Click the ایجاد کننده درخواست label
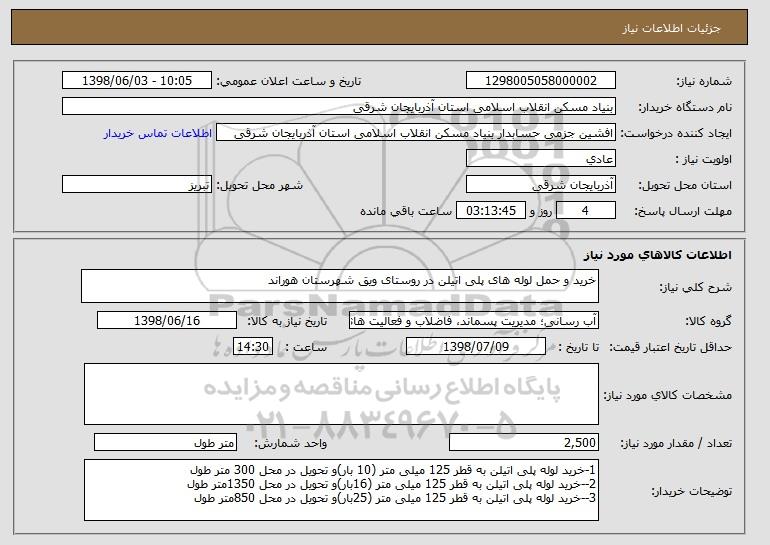770x545 pixels. click(x=676, y=134)
